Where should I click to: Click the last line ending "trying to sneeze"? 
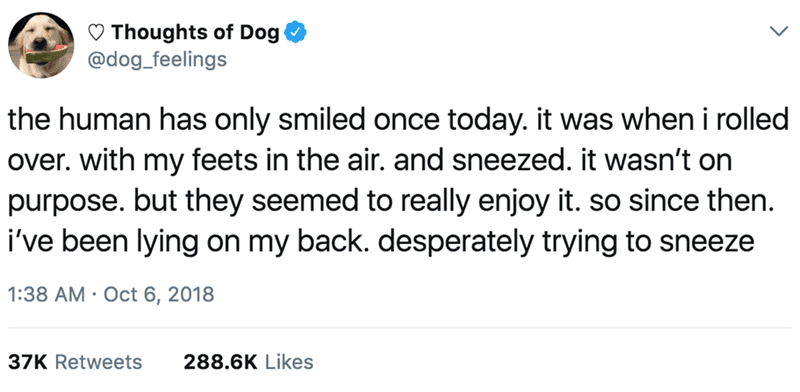tap(381, 242)
